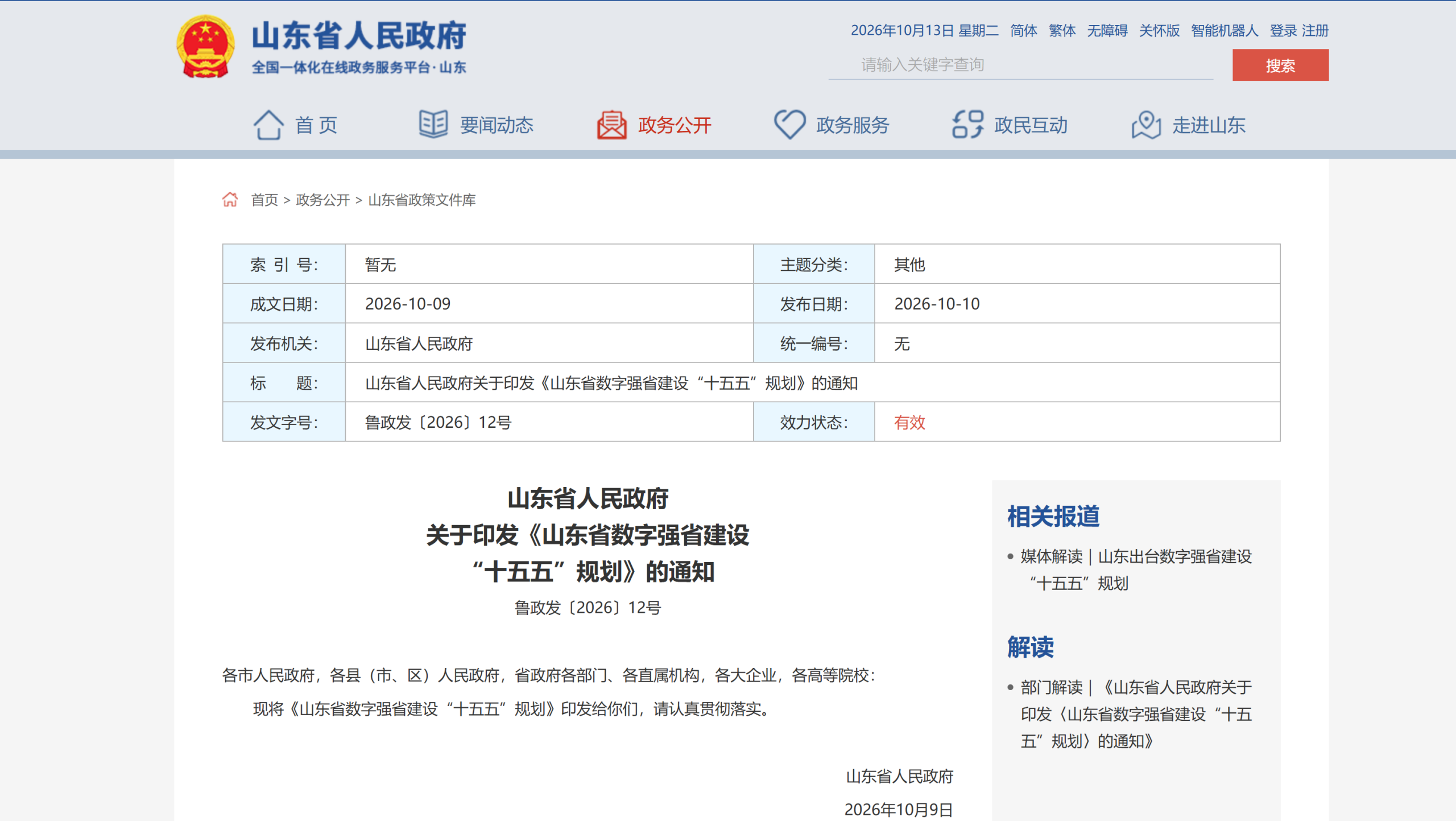Screen dimensions: 1456x821
Task: Click the 山东省人民政府 site title
Action: click(358, 36)
